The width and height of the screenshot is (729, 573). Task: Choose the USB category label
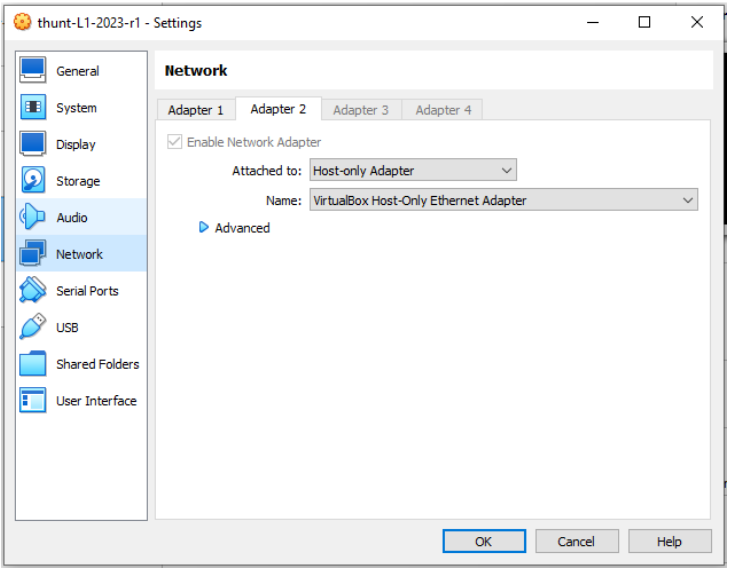tap(67, 327)
